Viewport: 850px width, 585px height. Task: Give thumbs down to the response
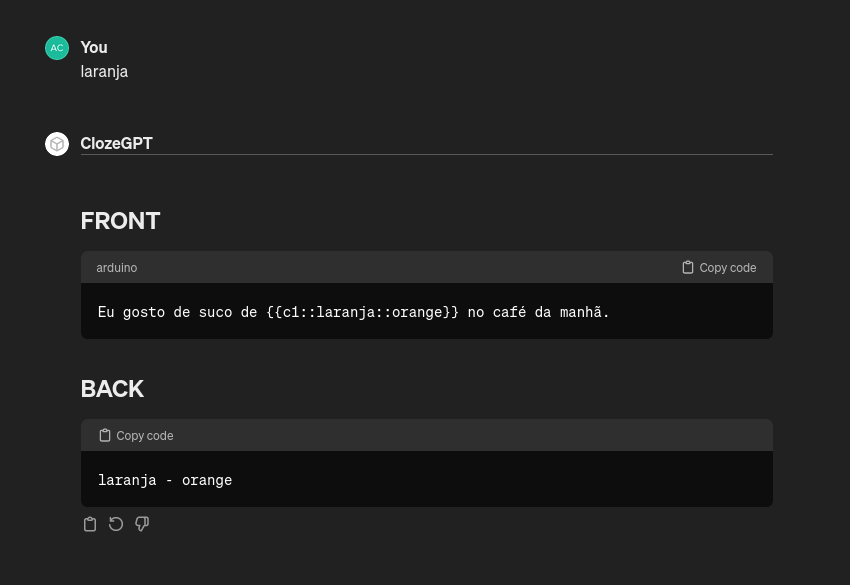click(x=142, y=524)
